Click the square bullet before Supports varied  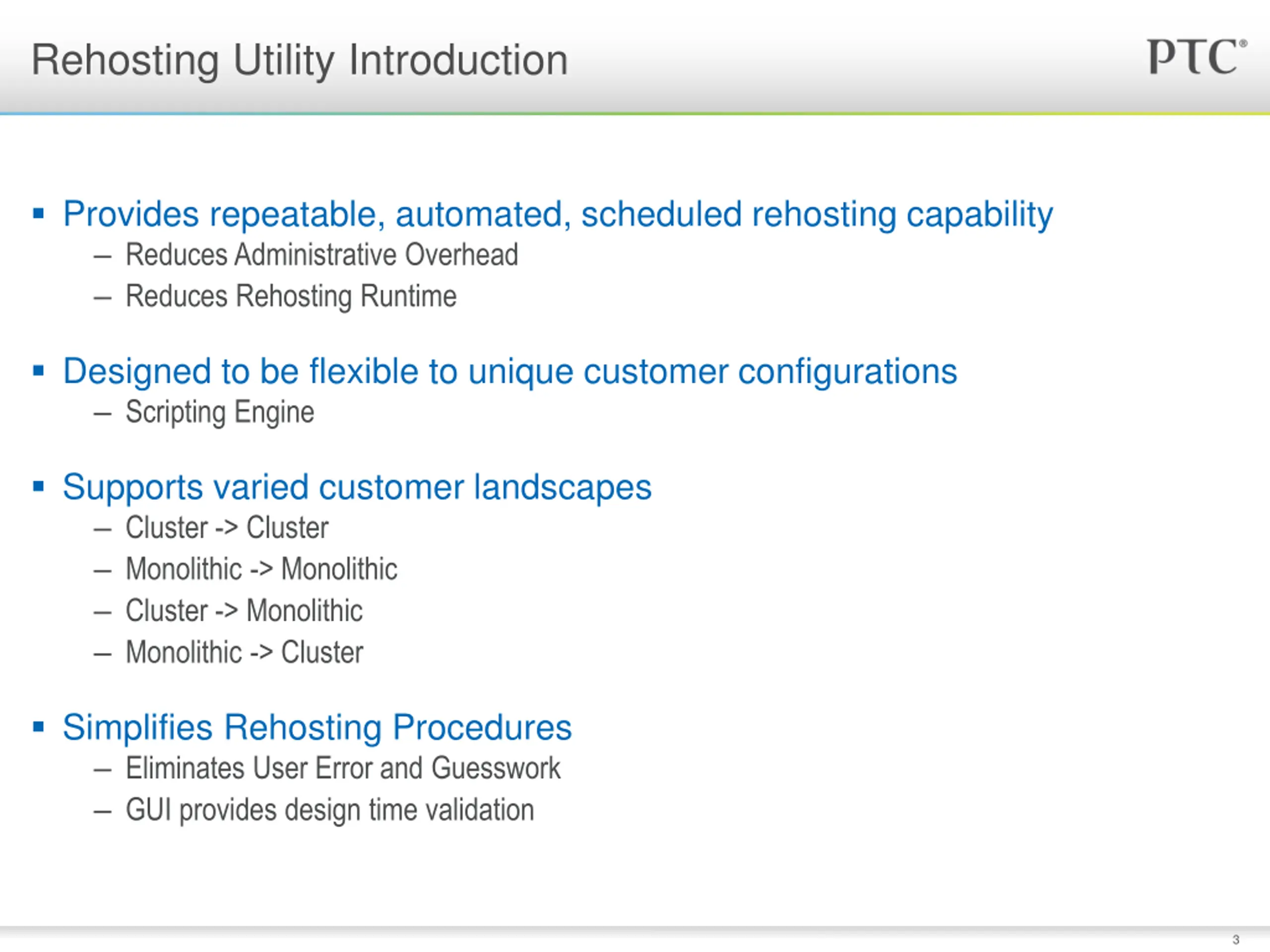39,486
